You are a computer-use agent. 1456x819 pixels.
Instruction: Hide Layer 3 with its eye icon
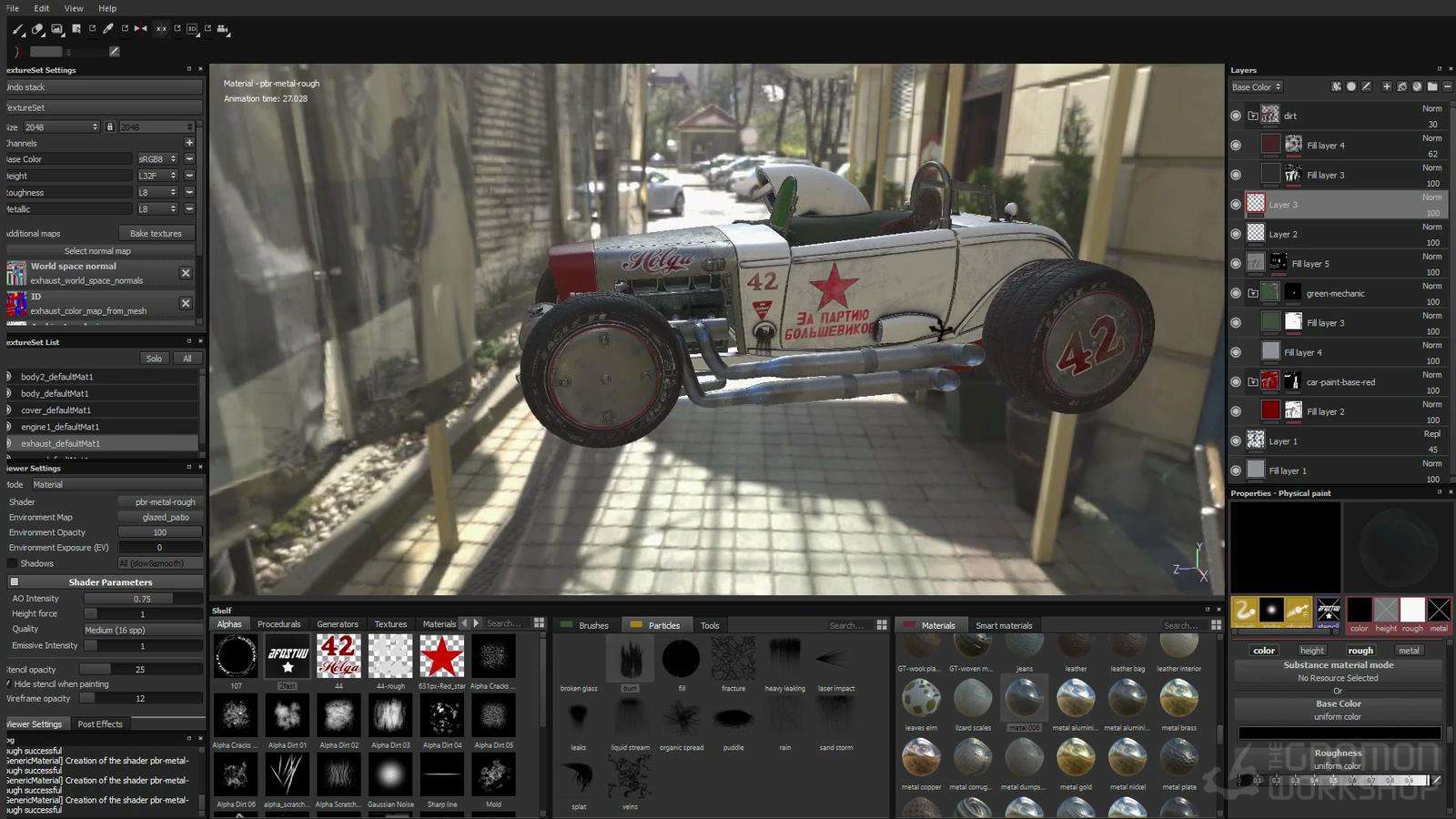click(1236, 205)
